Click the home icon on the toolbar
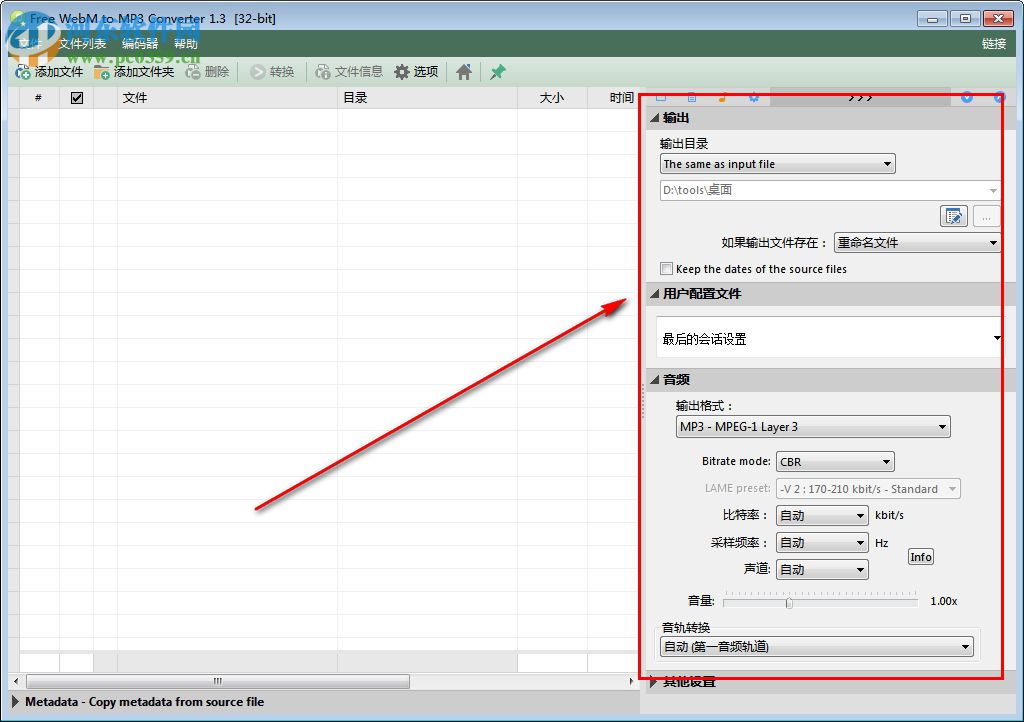This screenshot has height=722, width=1024. (463, 71)
